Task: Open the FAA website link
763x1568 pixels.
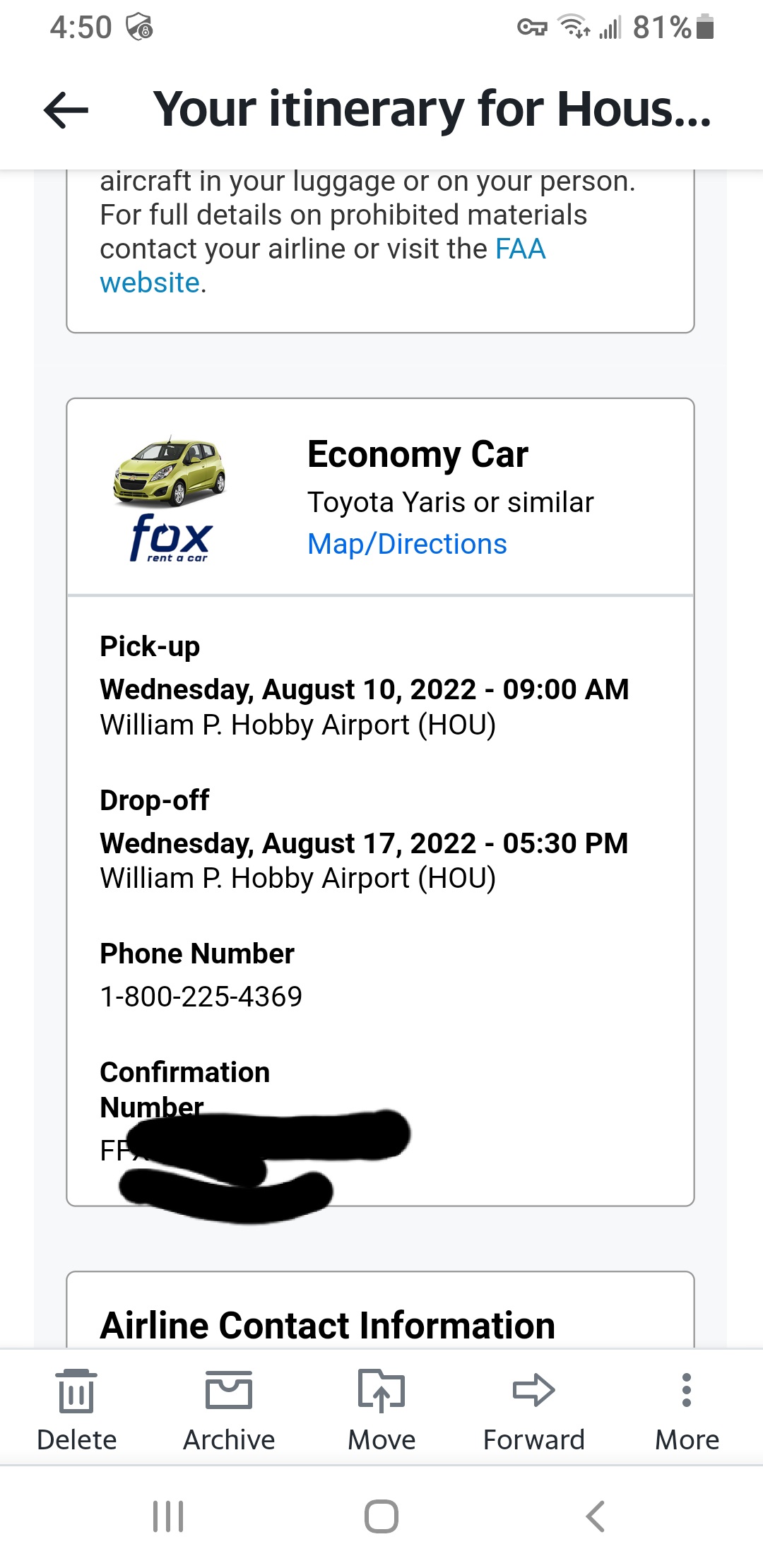Action: [323, 266]
